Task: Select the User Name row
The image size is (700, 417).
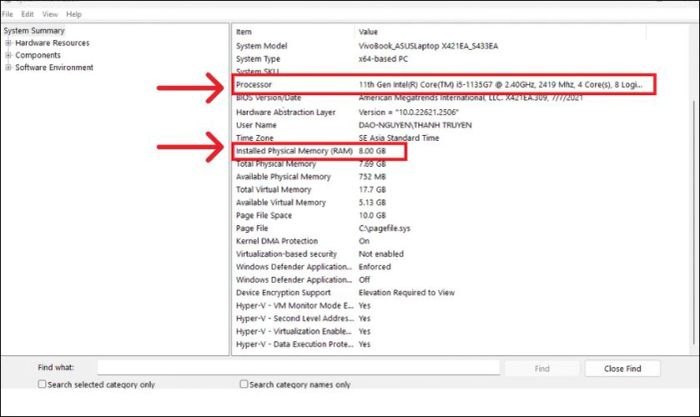Action: 440,125
